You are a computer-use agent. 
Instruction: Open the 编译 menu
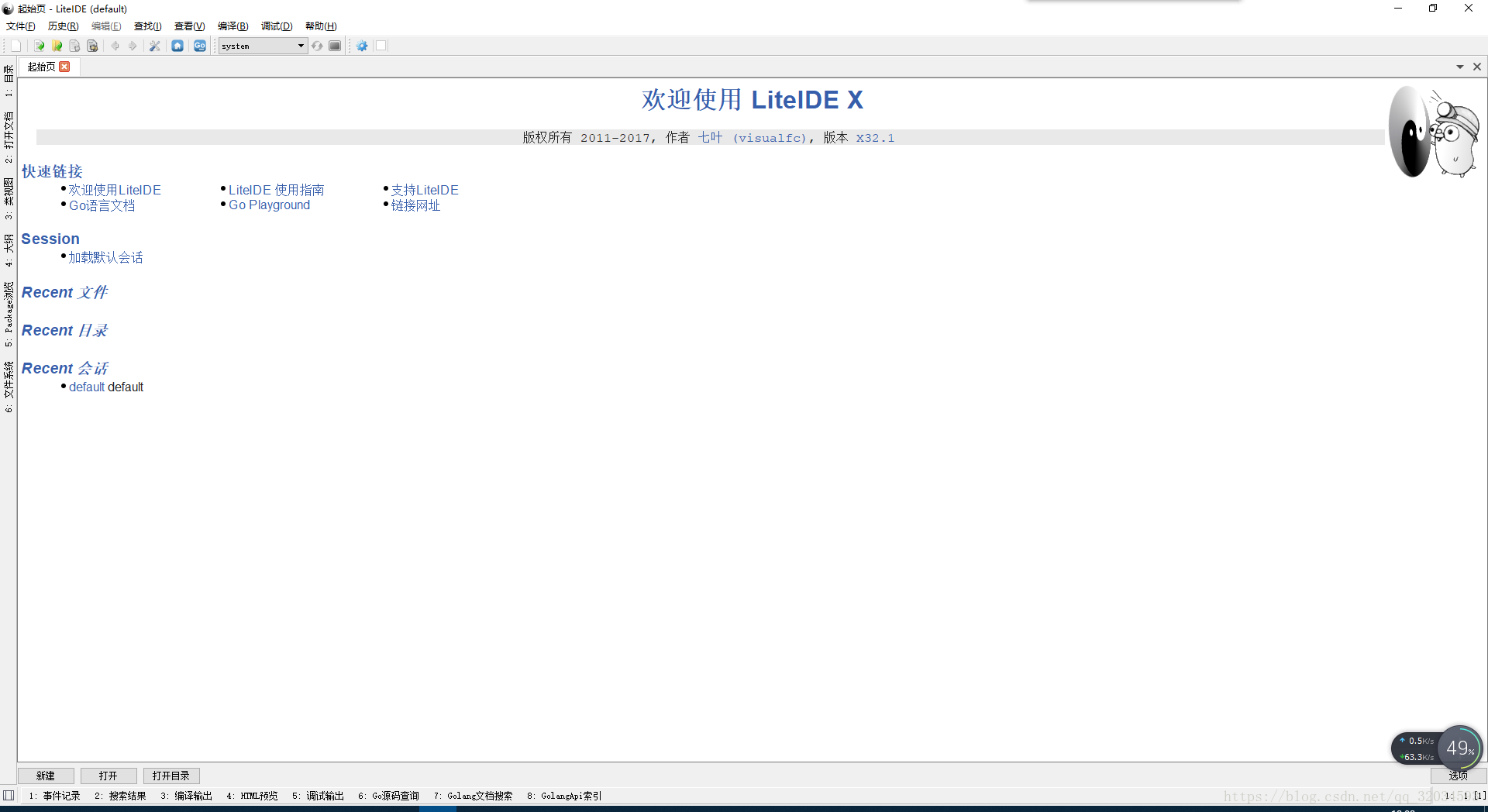pyautogui.click(x=233, y=26)
